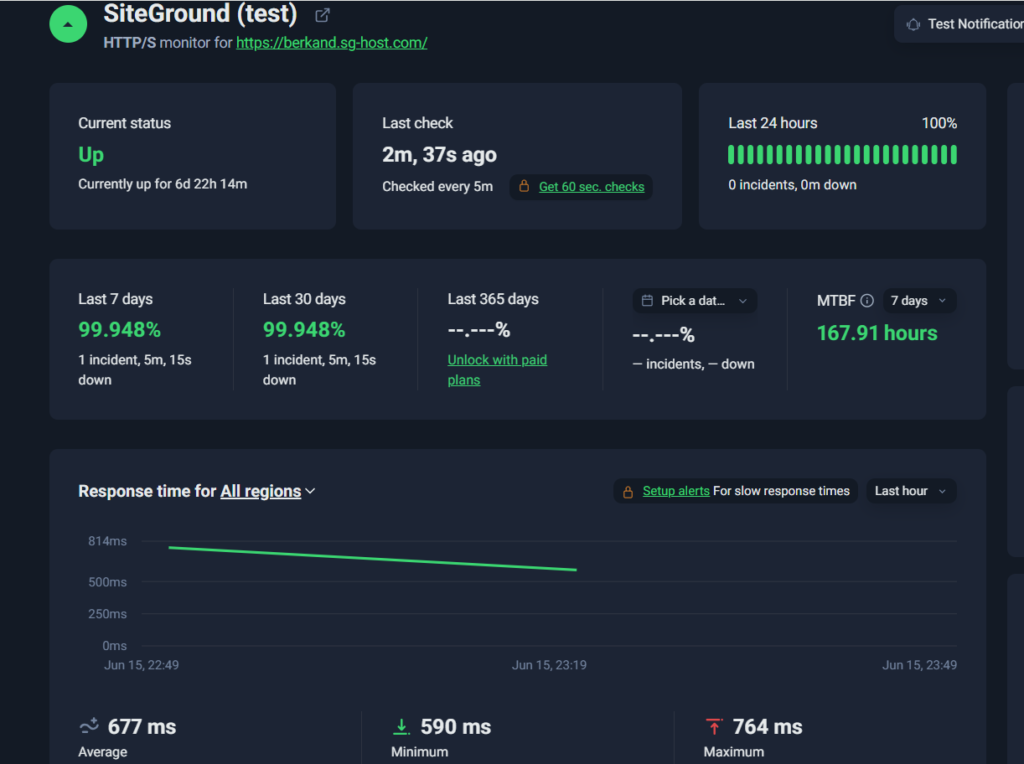Open the berkand.sg-host.com link
The image size is (1024, 764).
pyautogui.click(x=332, y=43)
